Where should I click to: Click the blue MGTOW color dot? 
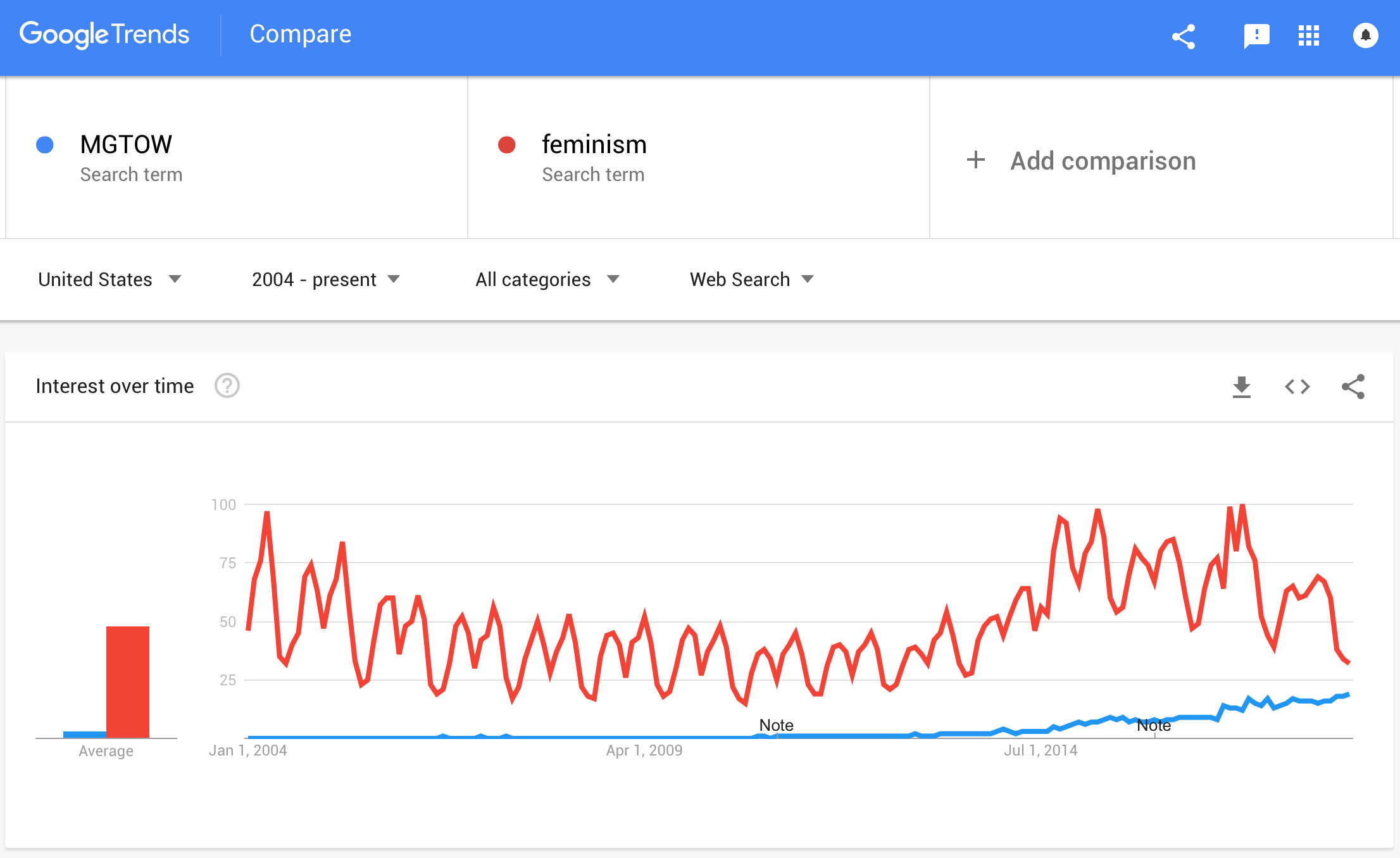pos(45,145)
